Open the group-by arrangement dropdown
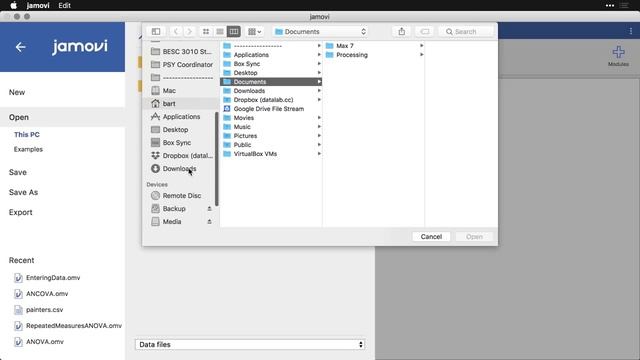The height and width of the screenshot is (360, 640). [x=255, y=31]
